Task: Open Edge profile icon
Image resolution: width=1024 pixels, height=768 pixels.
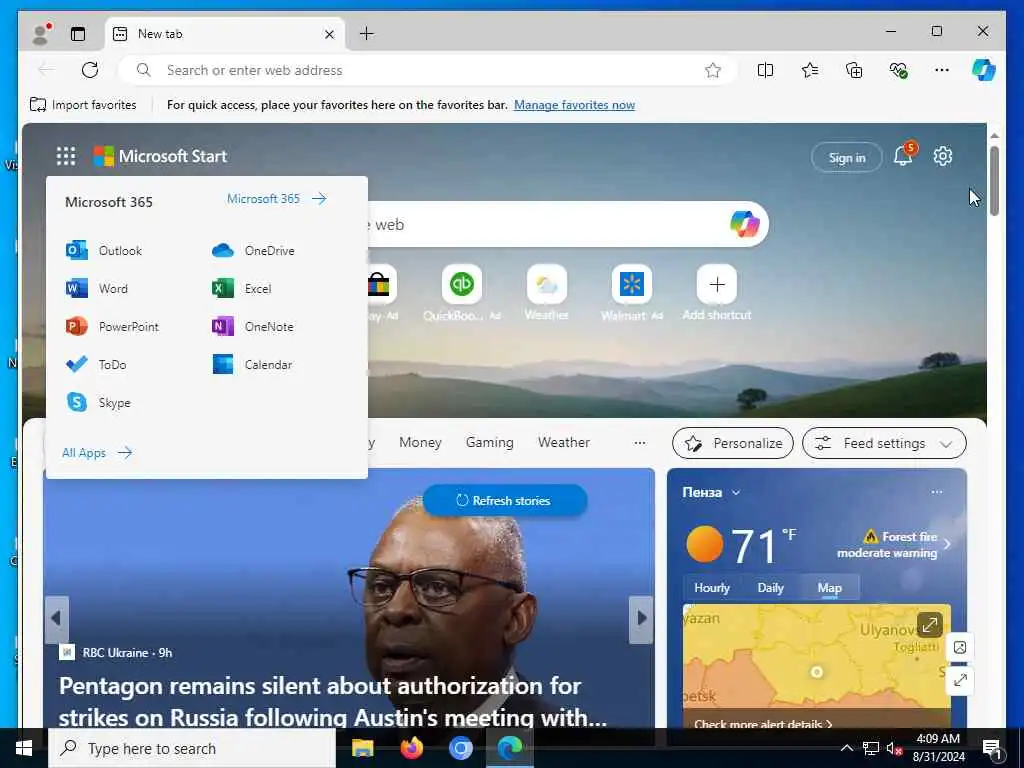Action: point(41,34)
